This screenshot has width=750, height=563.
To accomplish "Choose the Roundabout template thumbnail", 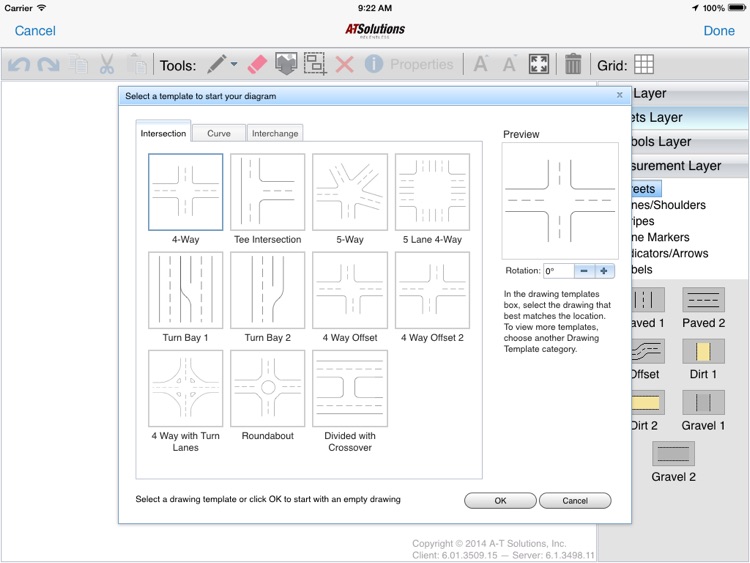I will (x=268, y=388).
